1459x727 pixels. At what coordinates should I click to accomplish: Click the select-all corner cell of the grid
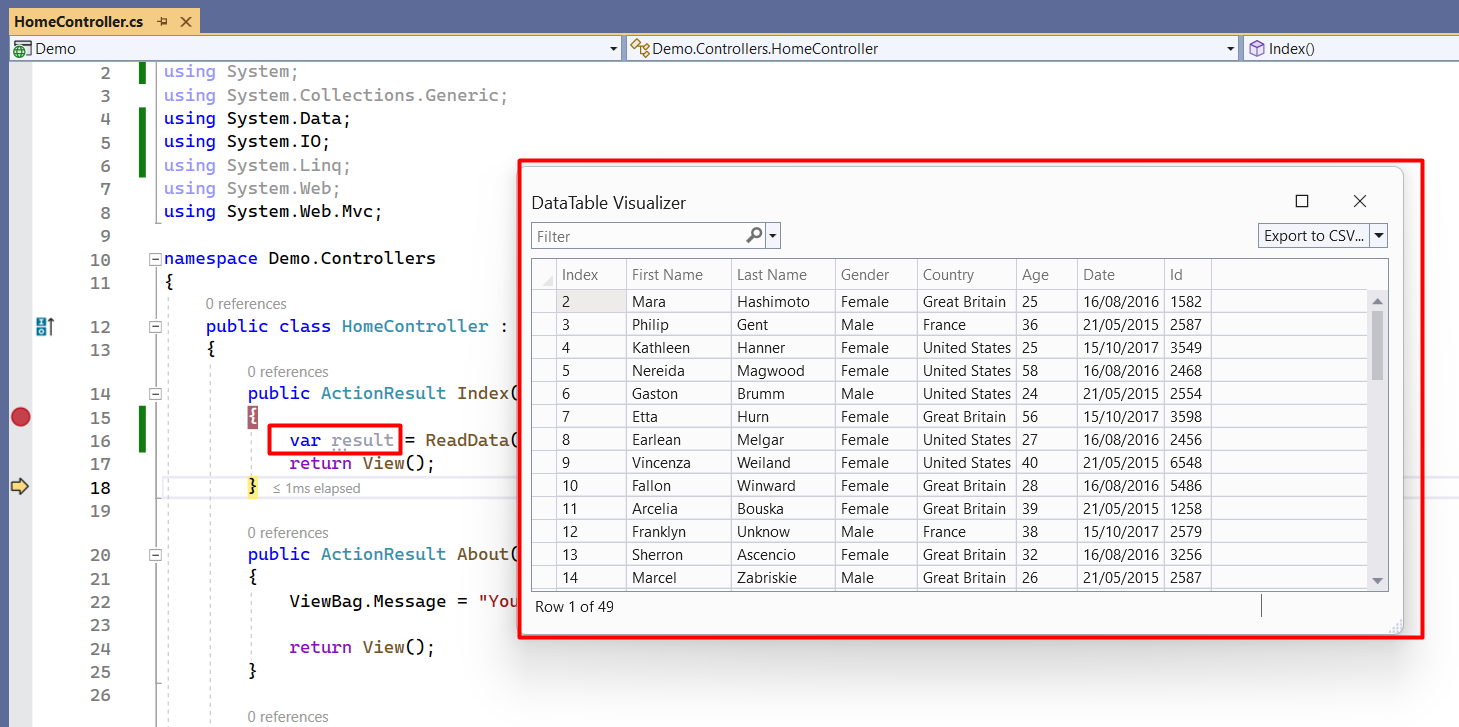click(544, 275)
